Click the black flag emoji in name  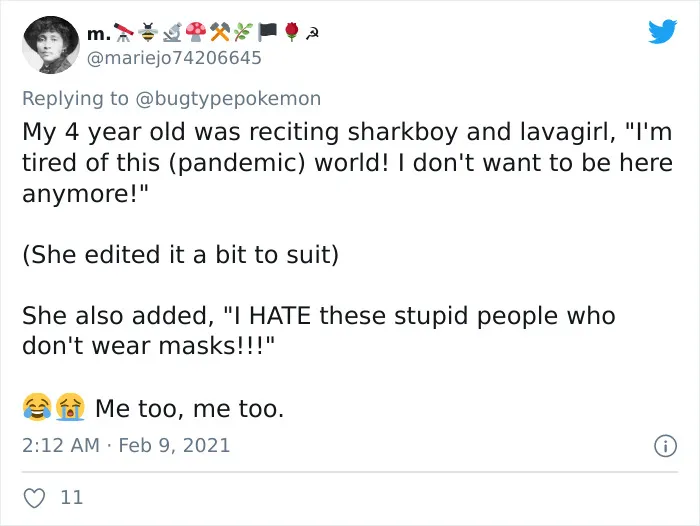click(267, 32)
